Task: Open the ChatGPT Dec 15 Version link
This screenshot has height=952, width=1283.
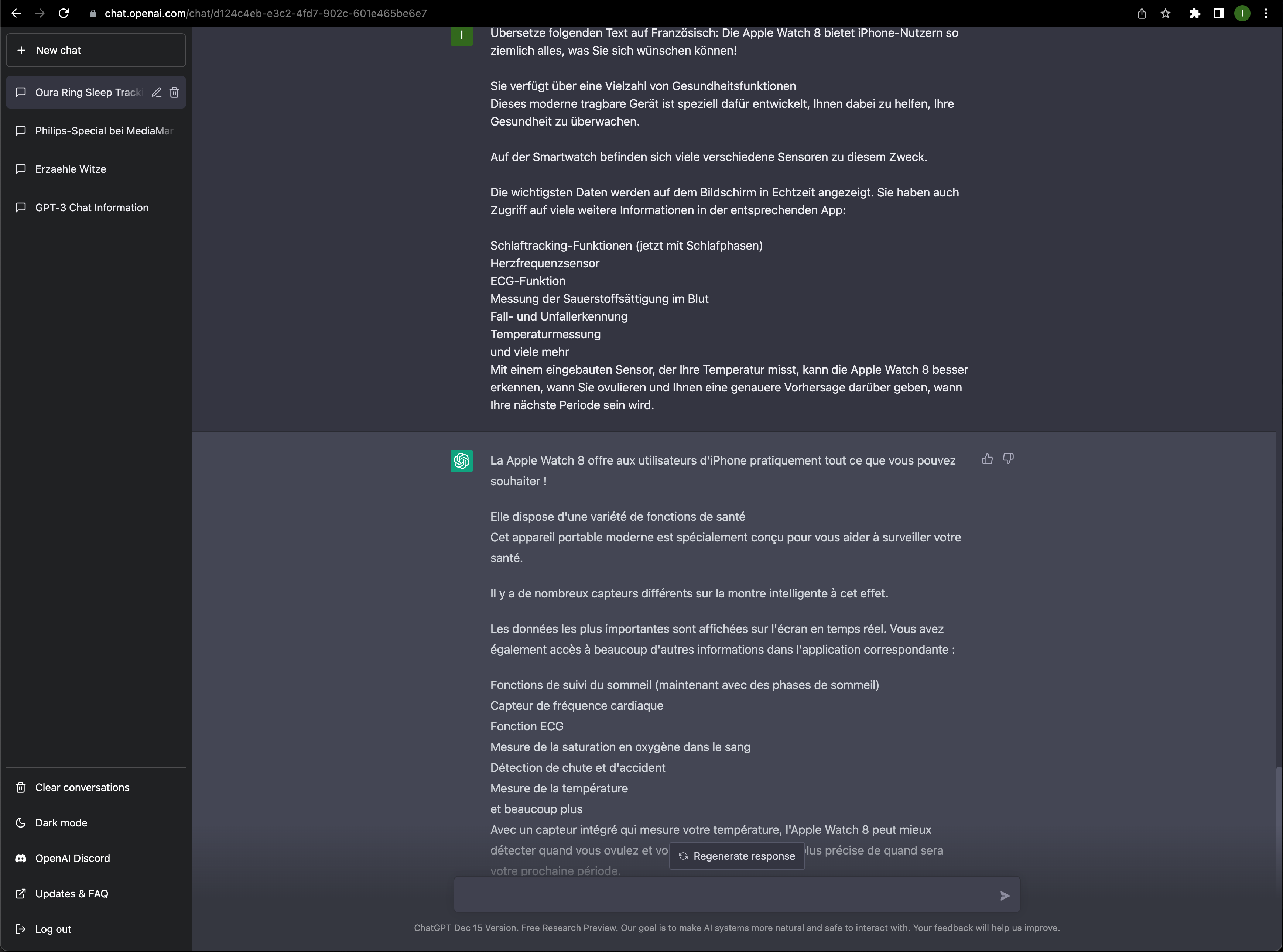Action: (x=465, y=928)
